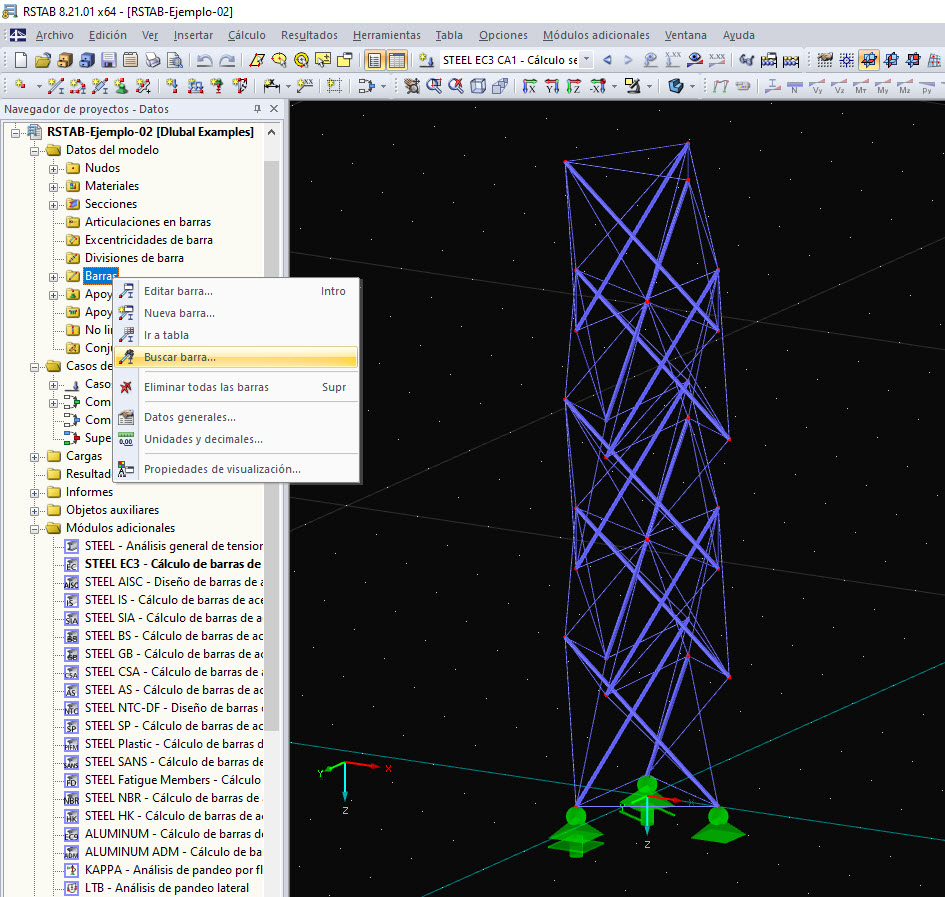
Task: Choose 'Buscar barra...' from context menu
Action: (x=180, y=357)
